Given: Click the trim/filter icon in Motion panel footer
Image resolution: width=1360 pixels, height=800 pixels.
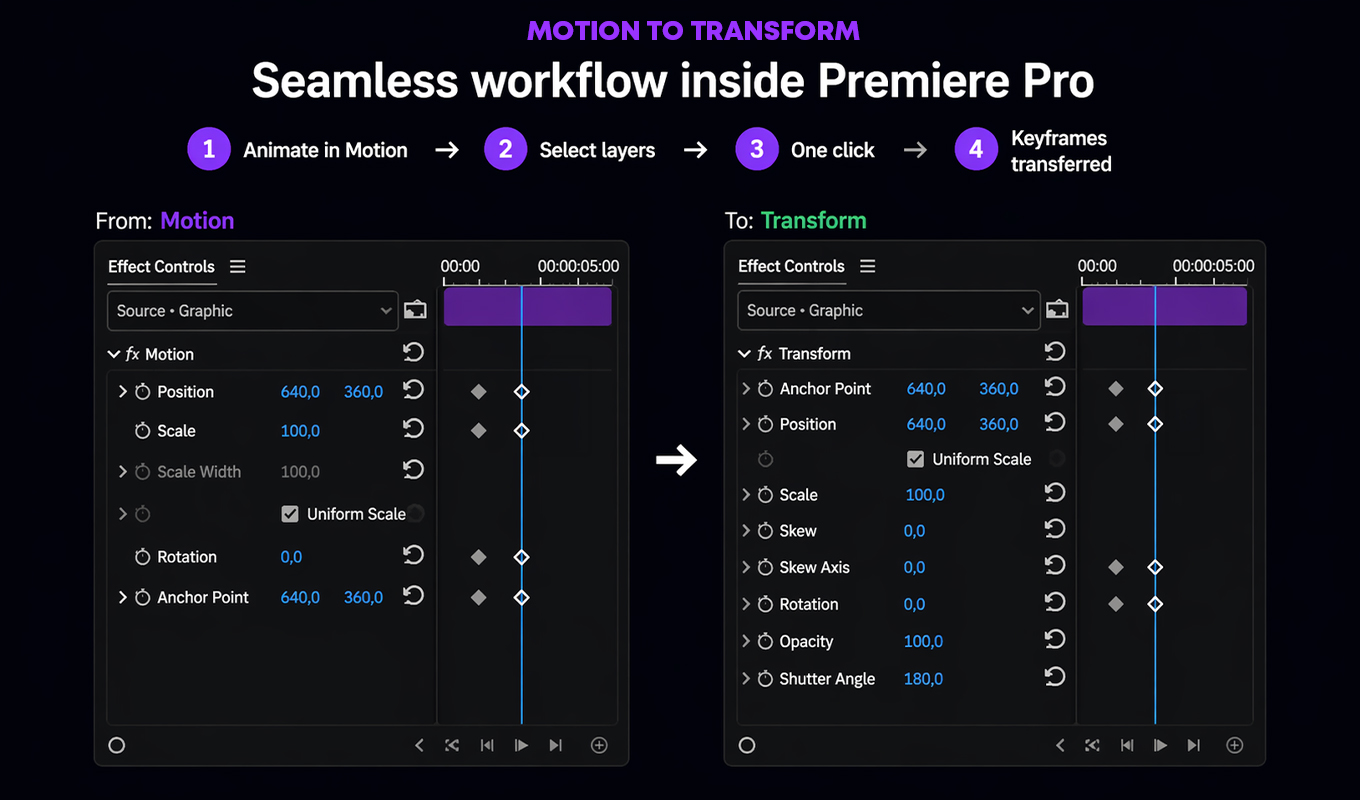Looking at the screenshot, I should (452, 745).
